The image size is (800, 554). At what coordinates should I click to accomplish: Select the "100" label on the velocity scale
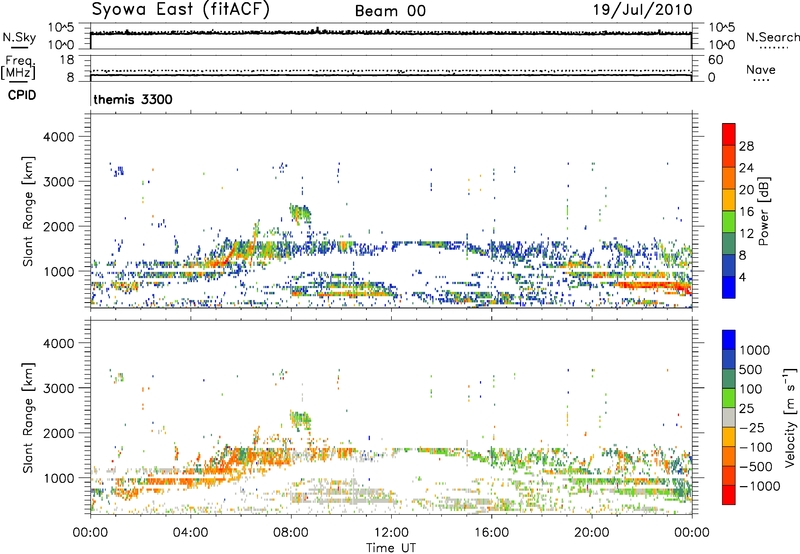pos(750,389)
